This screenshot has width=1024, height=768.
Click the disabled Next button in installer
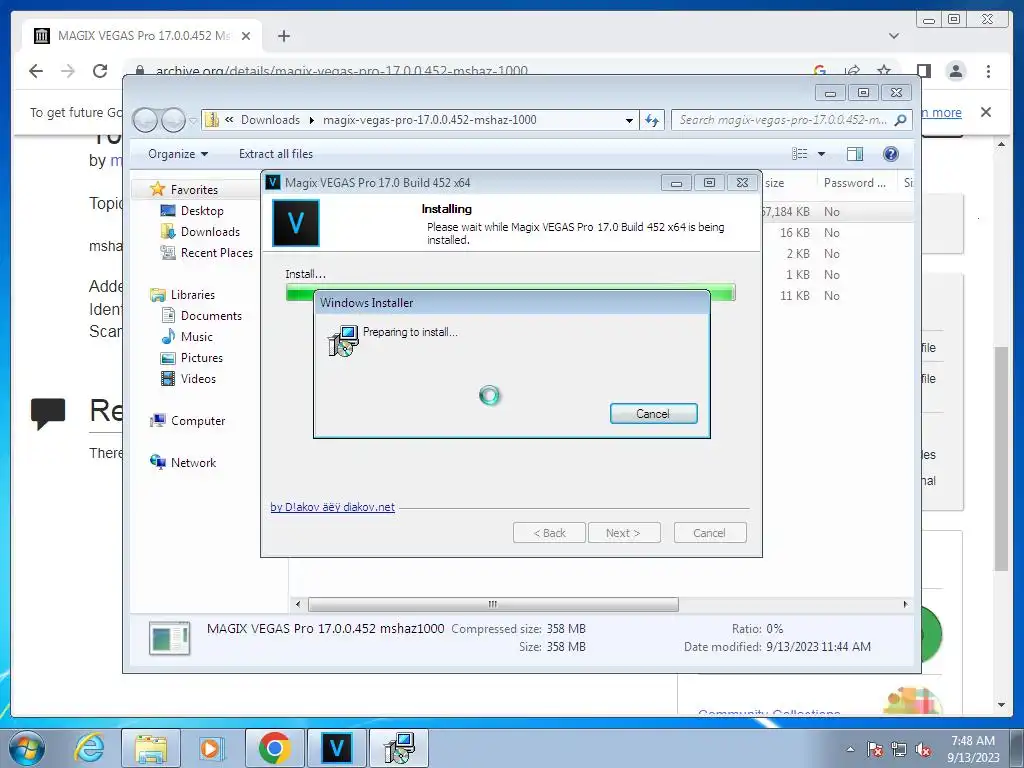pos(624,533)
